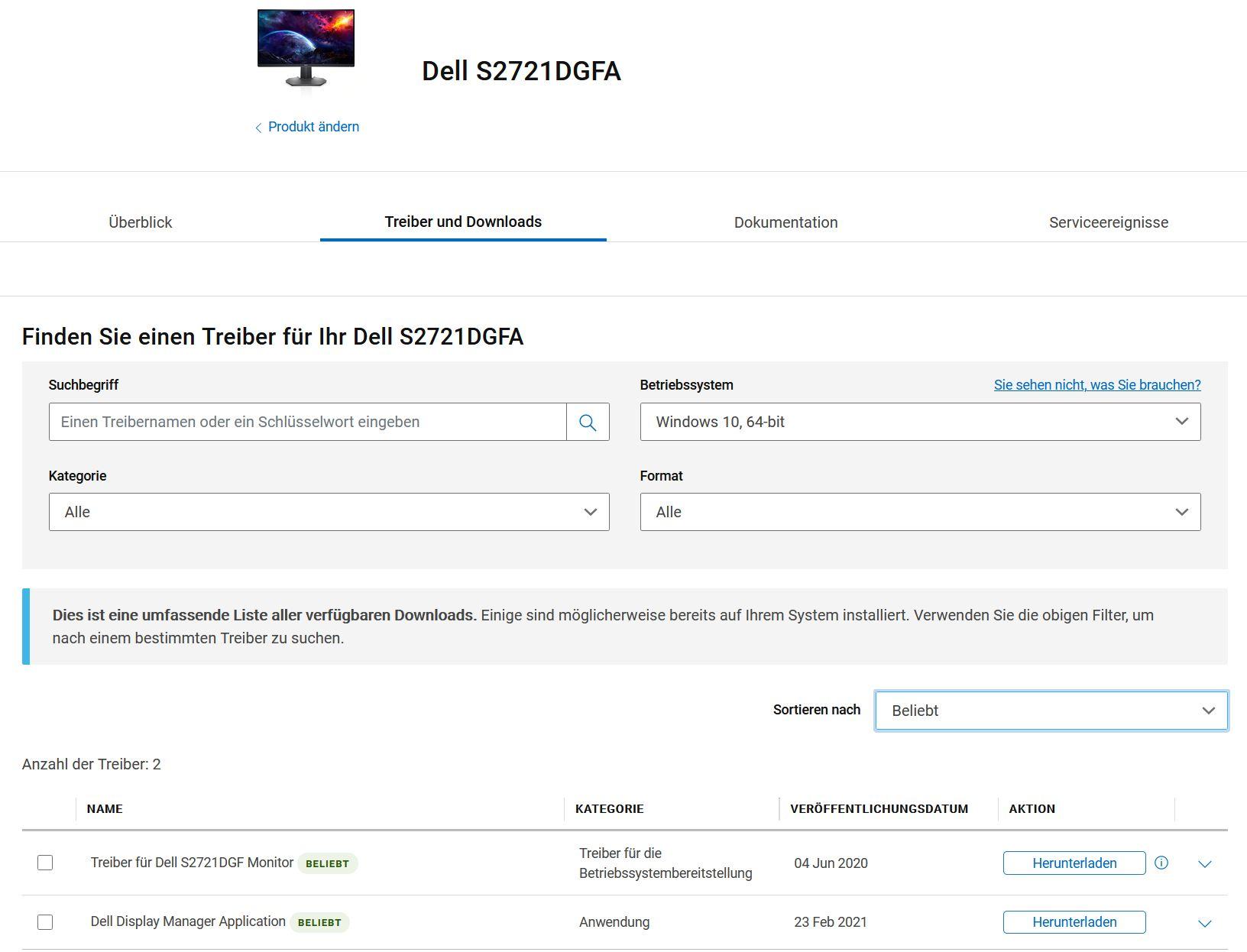The width and height of the screenshot is (1247, 952).
Task: Click the VERÖFFENTLICHUNGSDATUM column header
Action: 879,808
